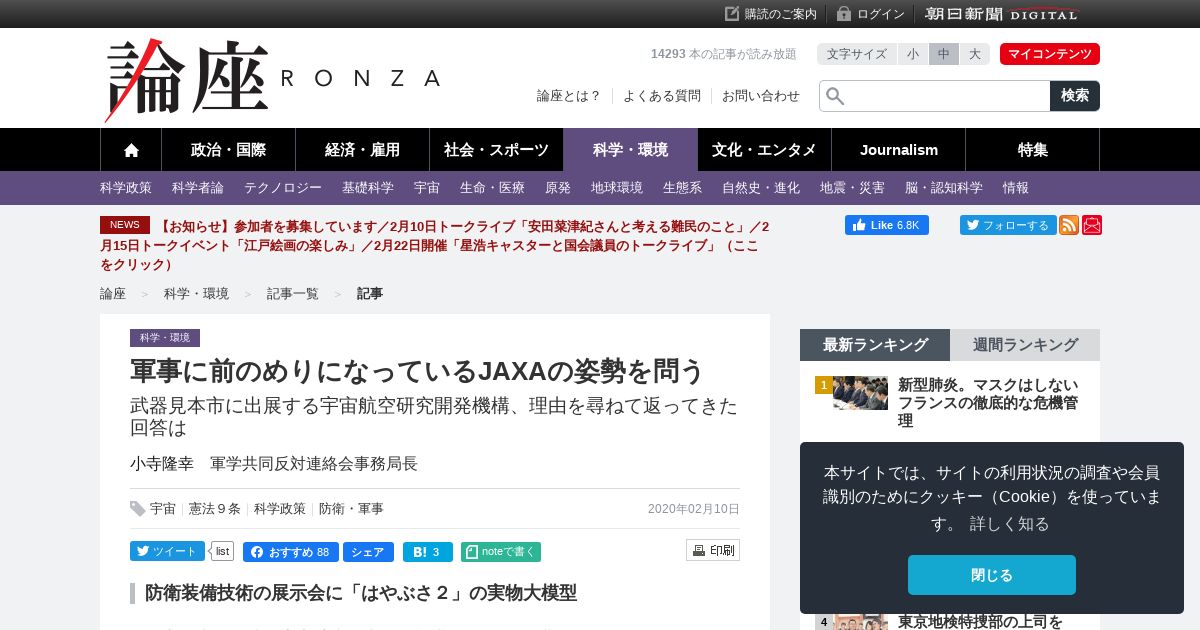Recommend article on Facebook (おすすめ 88)
The width and height of the screenshot is (1200, 630).
(290, 552)
